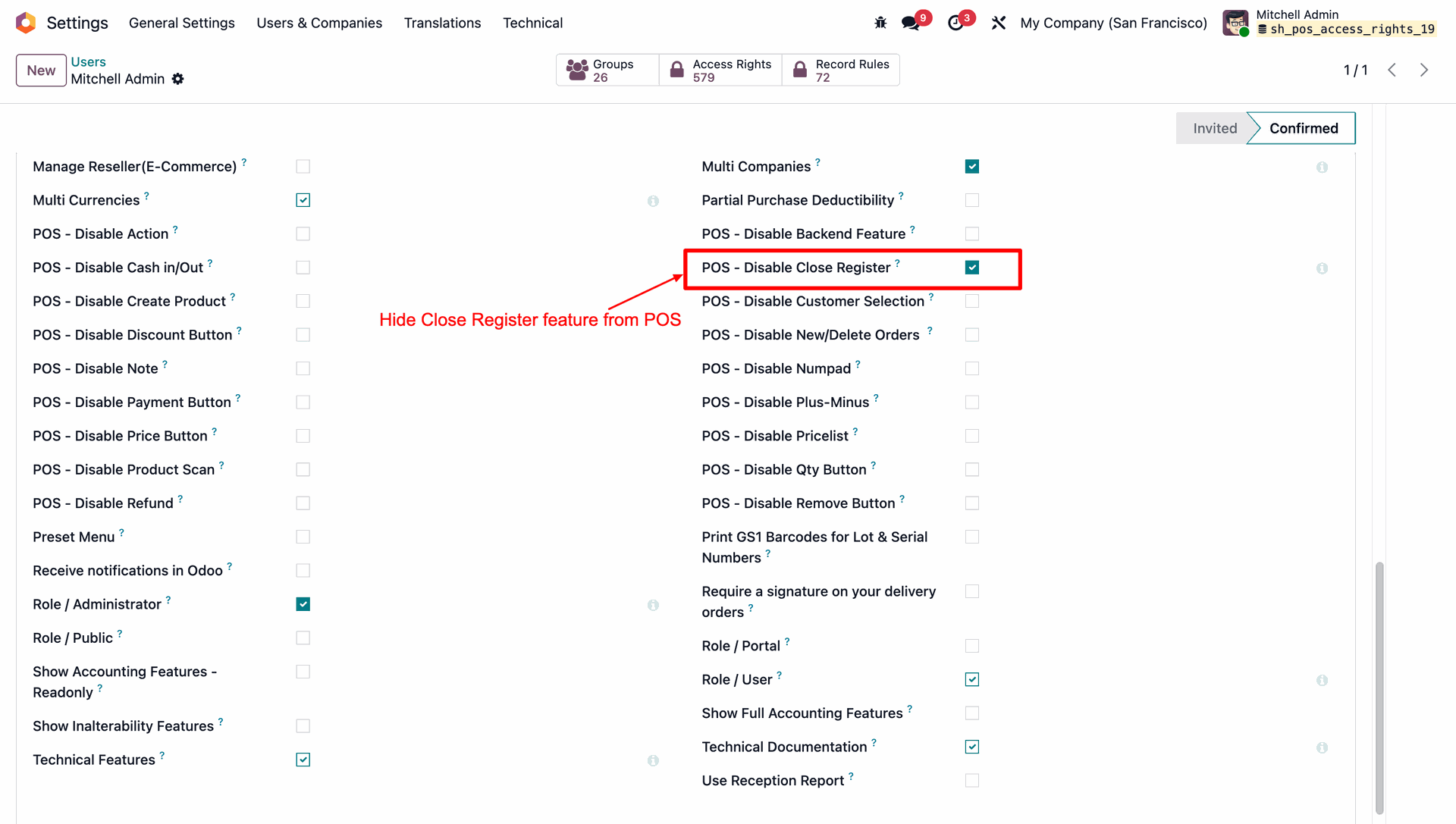Open the activities clock icon

[955, 23]
